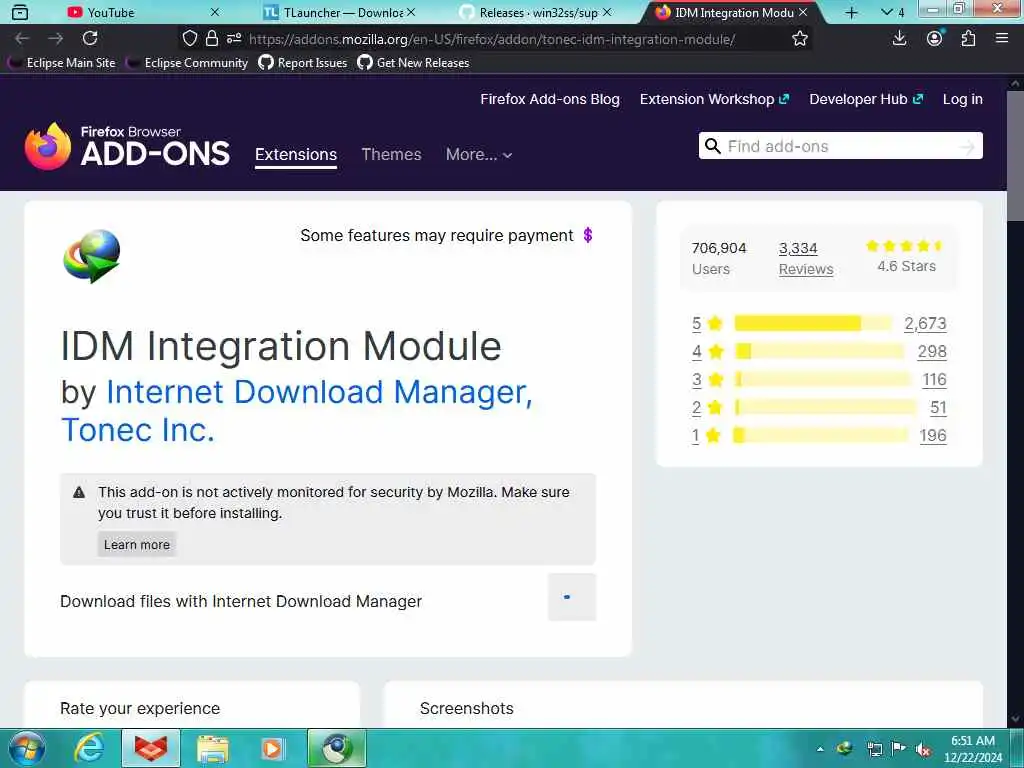Click the muted volume tray icon
The image size is (1024, 768).
pyautogui.click(x=923, y=749)
